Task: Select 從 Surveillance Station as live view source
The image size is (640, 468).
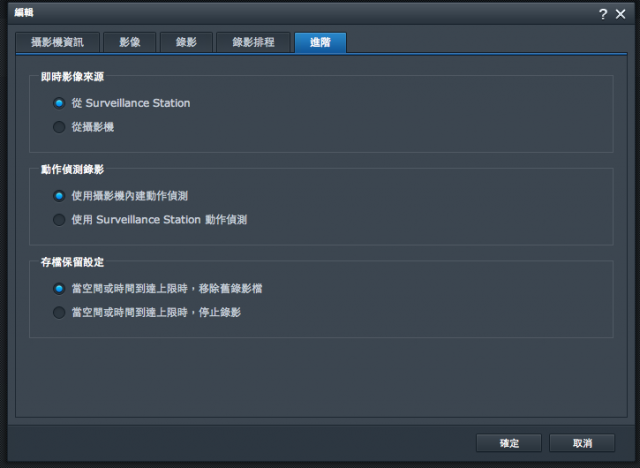Action: [60, 103]
